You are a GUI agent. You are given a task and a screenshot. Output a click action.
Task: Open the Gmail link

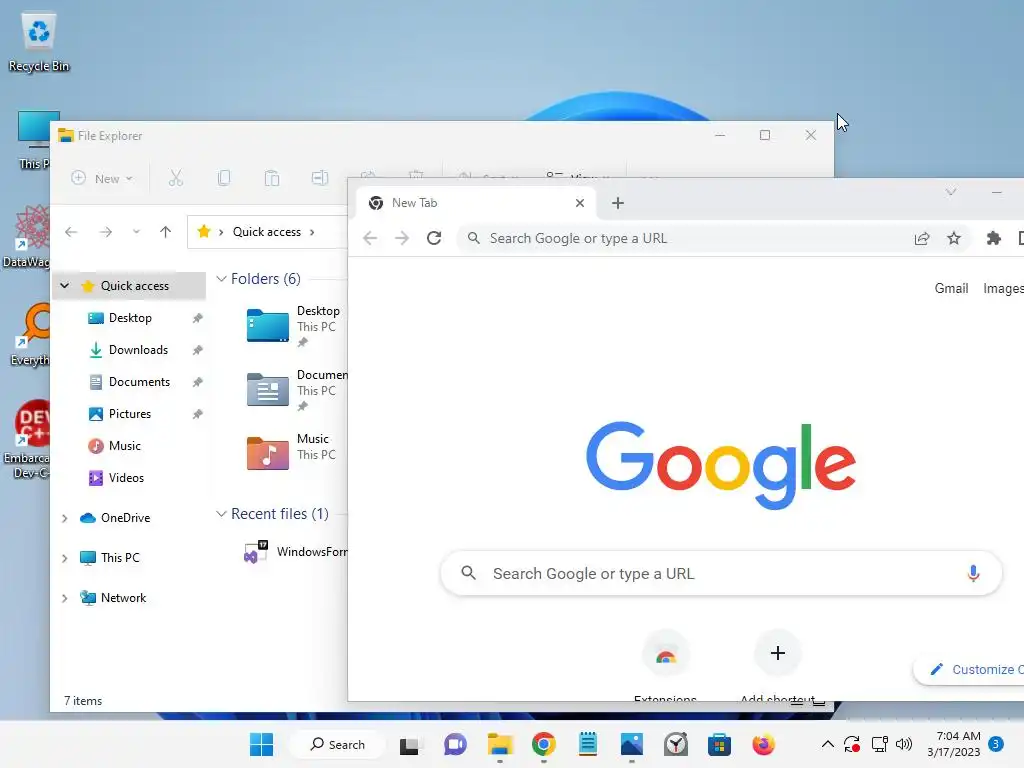coord(951,288)
